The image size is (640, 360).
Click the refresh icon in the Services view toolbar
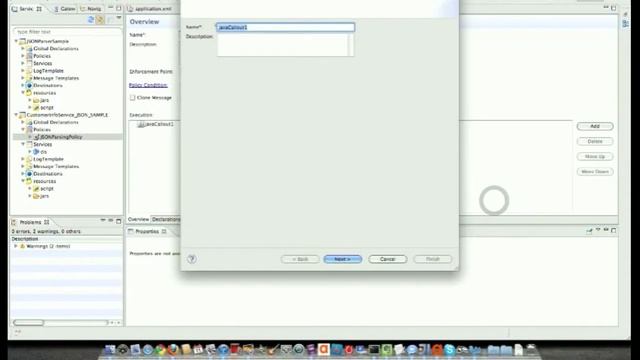coord(91,19)
